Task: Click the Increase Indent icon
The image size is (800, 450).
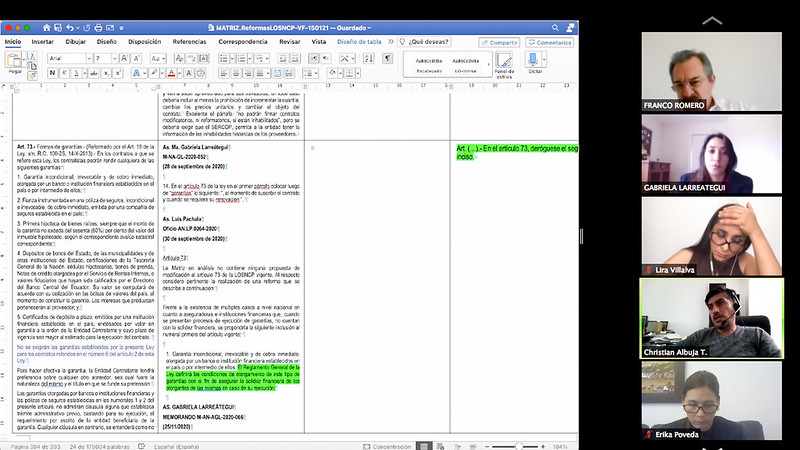Action: 295,59
